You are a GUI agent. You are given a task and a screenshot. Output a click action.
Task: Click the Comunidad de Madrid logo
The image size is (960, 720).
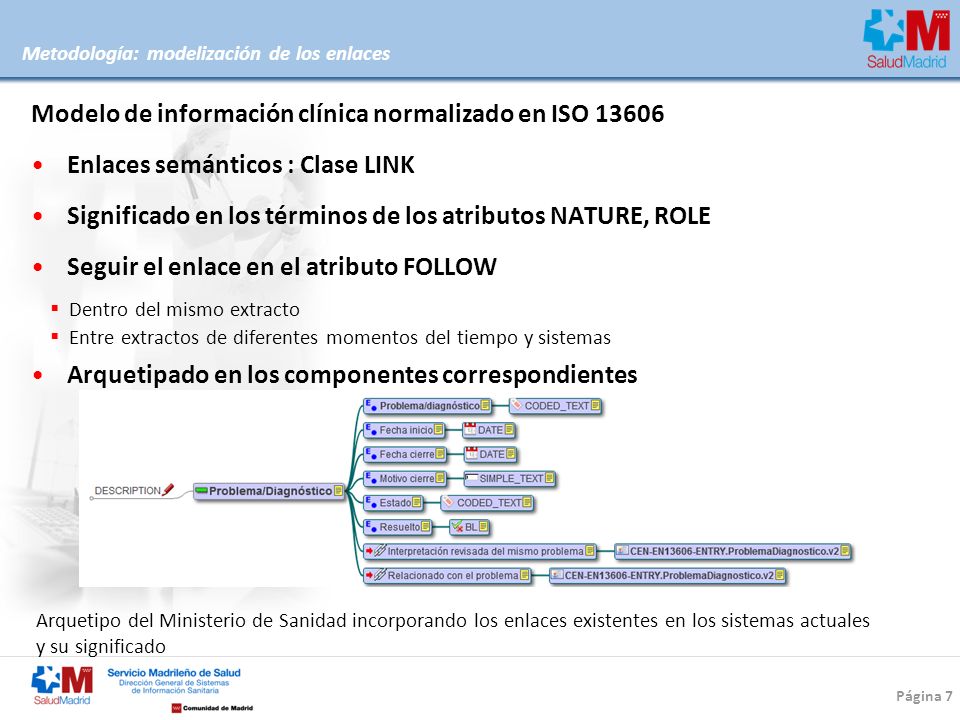point(212,708)
